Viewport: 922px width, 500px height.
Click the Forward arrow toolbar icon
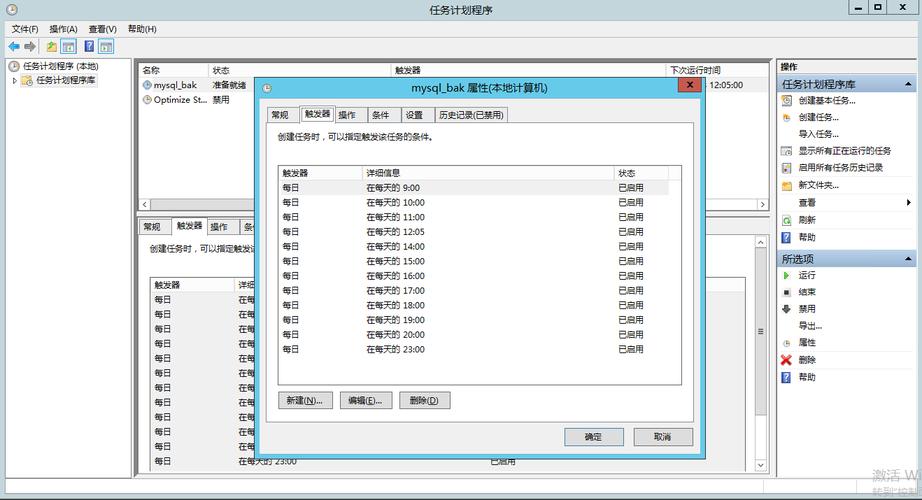(30, 46)
